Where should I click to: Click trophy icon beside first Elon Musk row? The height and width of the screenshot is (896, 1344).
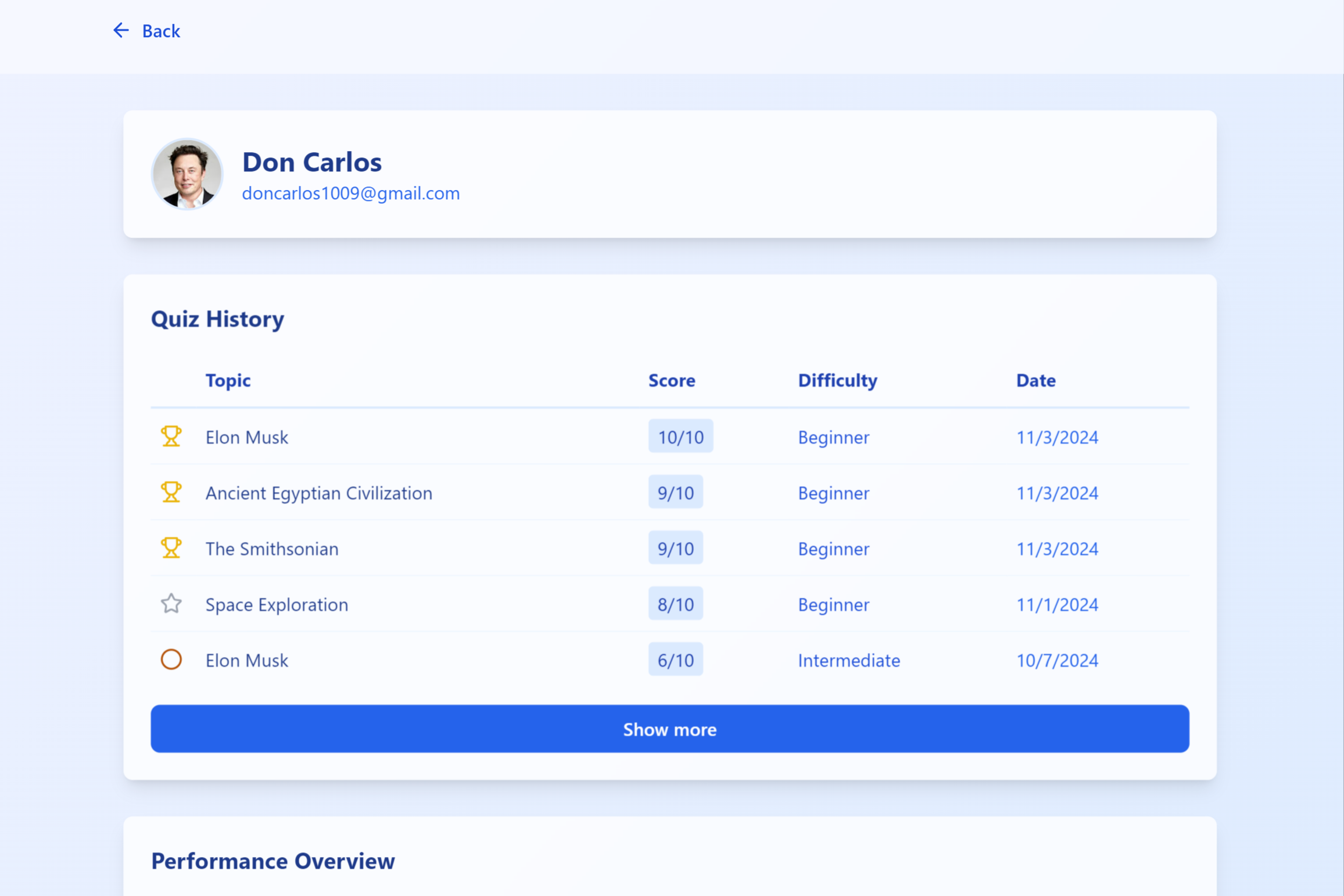(171, 436)
